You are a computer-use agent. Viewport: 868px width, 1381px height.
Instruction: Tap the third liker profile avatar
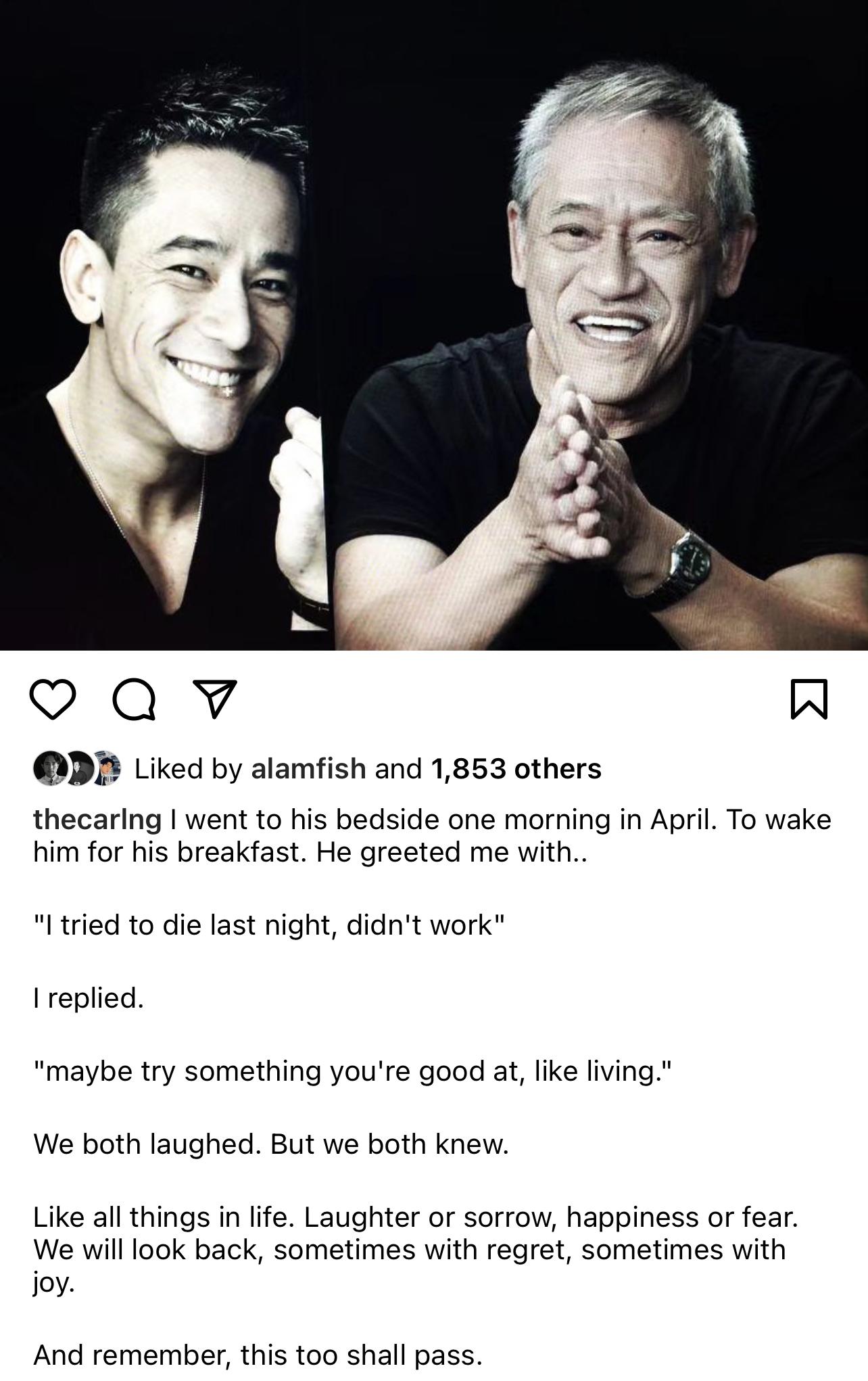click(107, 768)
